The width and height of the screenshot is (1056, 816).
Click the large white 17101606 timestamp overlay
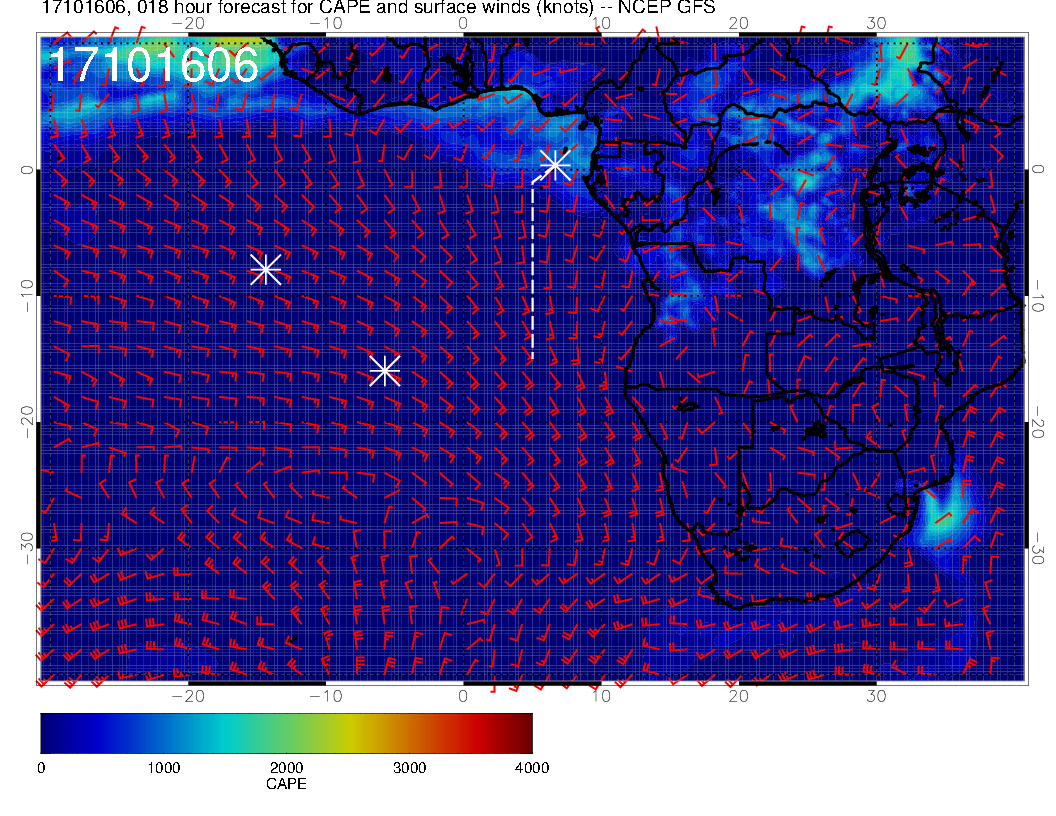pos(154,66)
